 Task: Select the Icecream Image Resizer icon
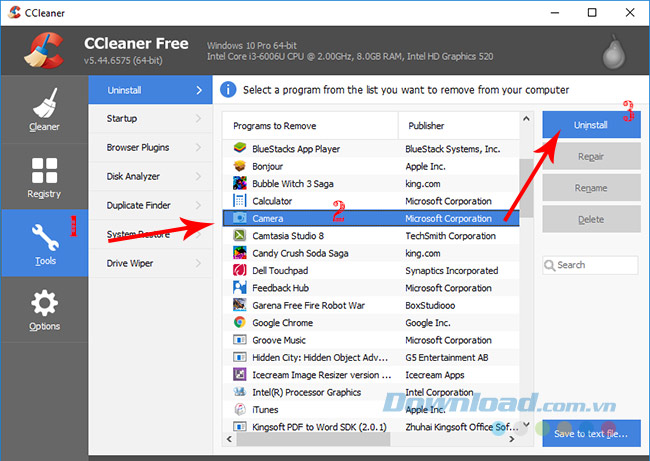[x=240, y=374]
